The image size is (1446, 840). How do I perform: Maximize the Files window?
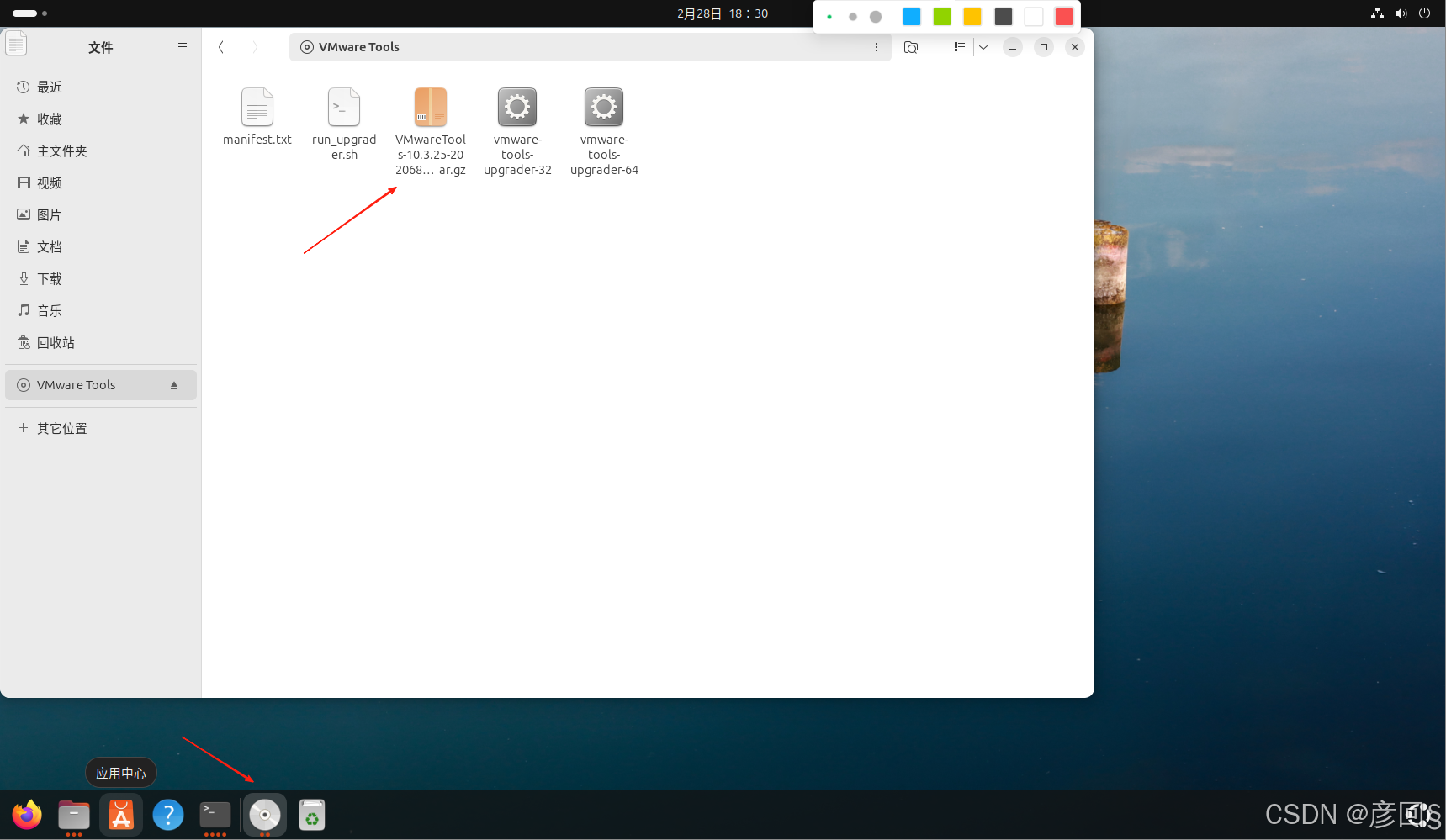(1044, 47)
